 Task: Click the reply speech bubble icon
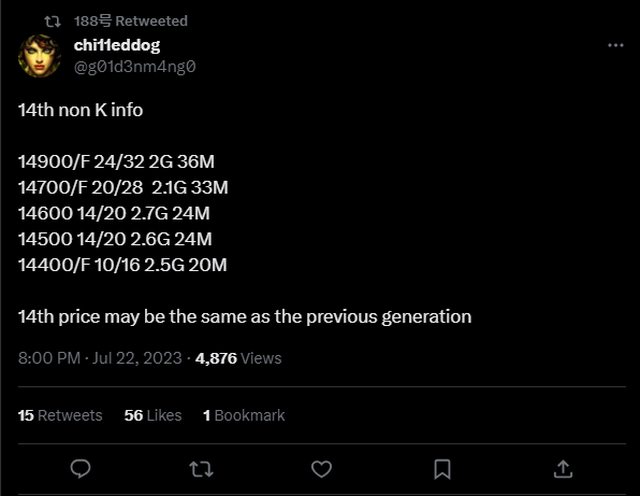point(82,468)
